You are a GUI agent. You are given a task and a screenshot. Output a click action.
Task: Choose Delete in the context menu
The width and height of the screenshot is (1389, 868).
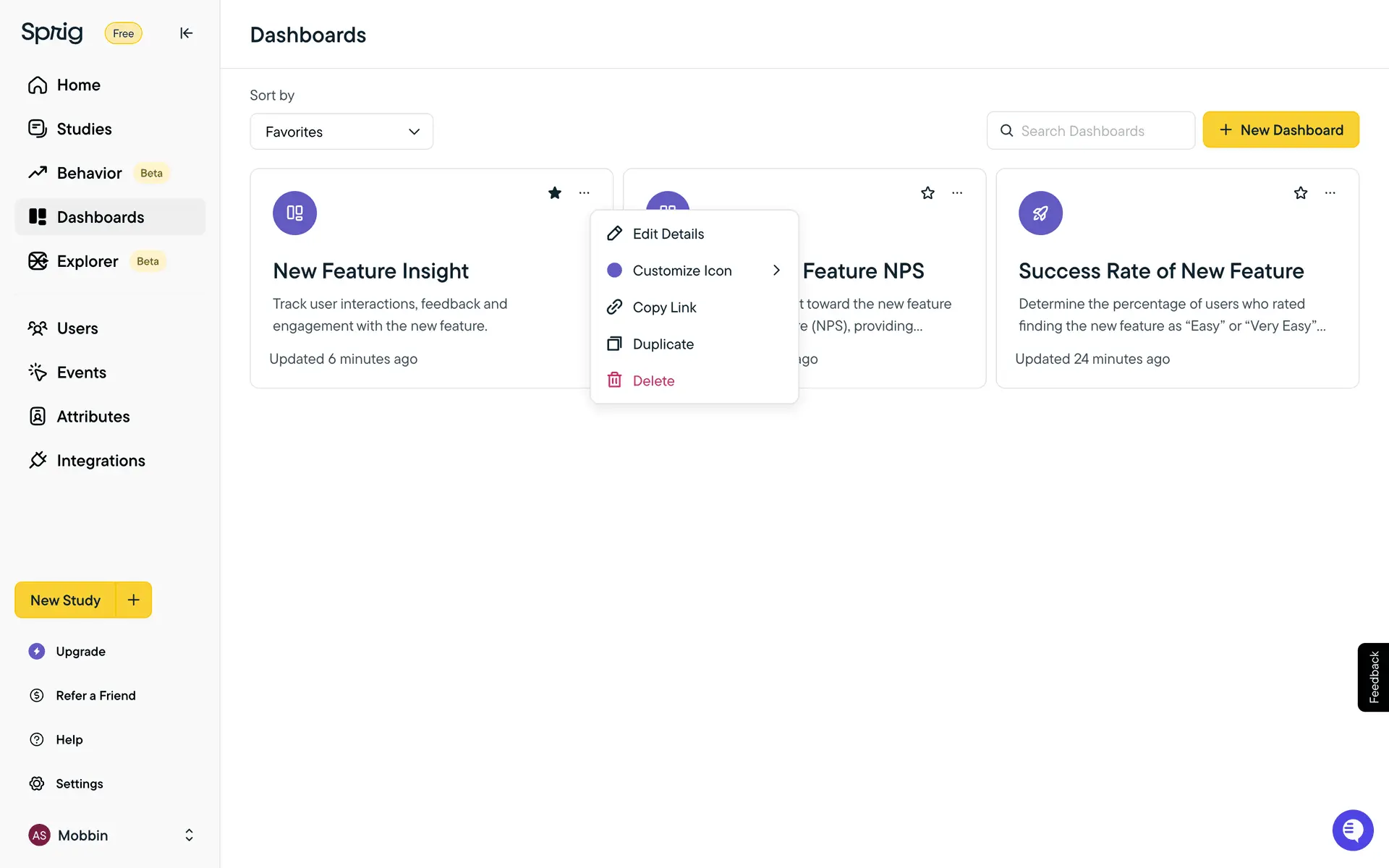pos(653,381)
